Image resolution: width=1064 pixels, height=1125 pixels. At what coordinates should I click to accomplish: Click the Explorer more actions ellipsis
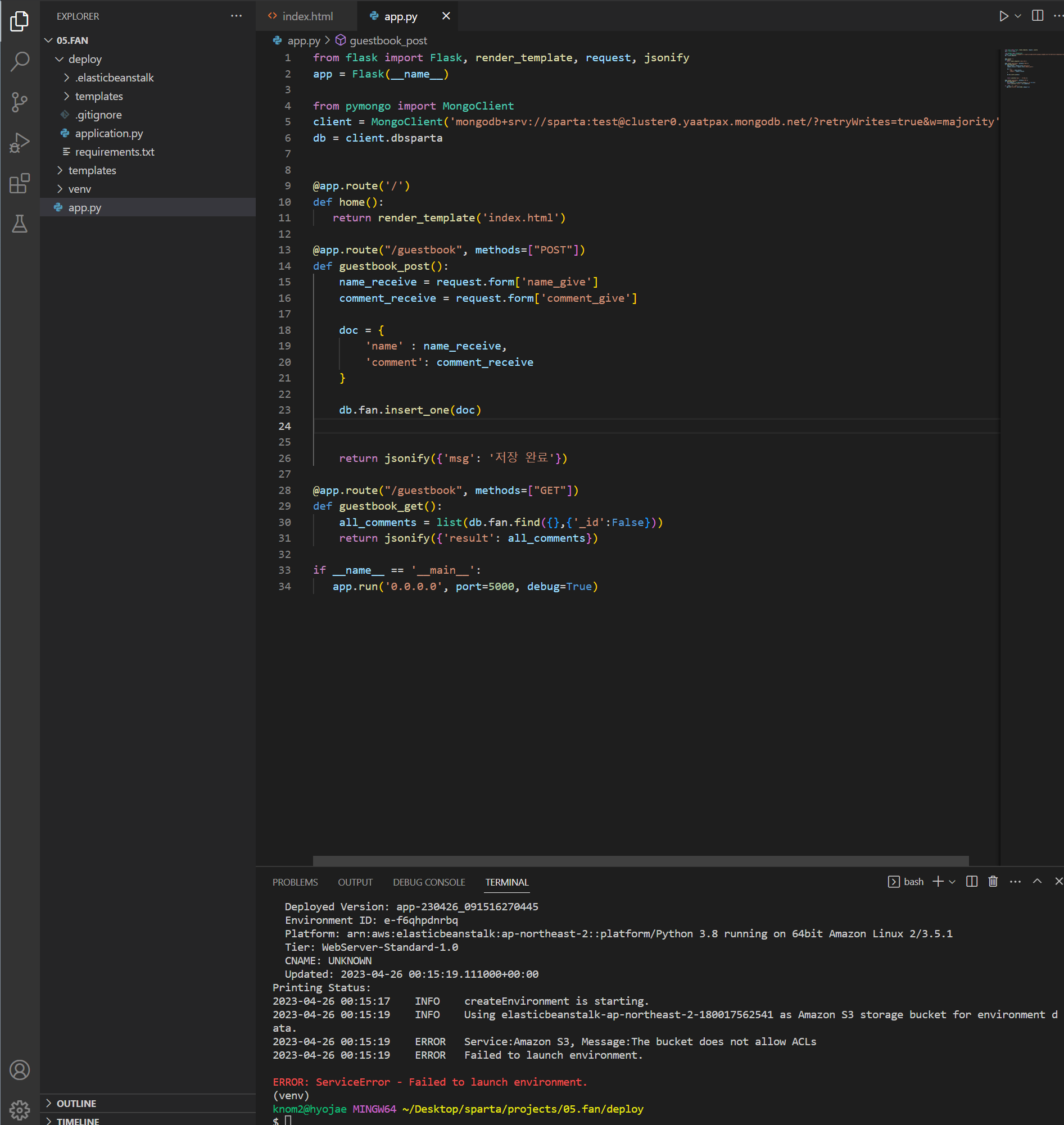[237, 16]
